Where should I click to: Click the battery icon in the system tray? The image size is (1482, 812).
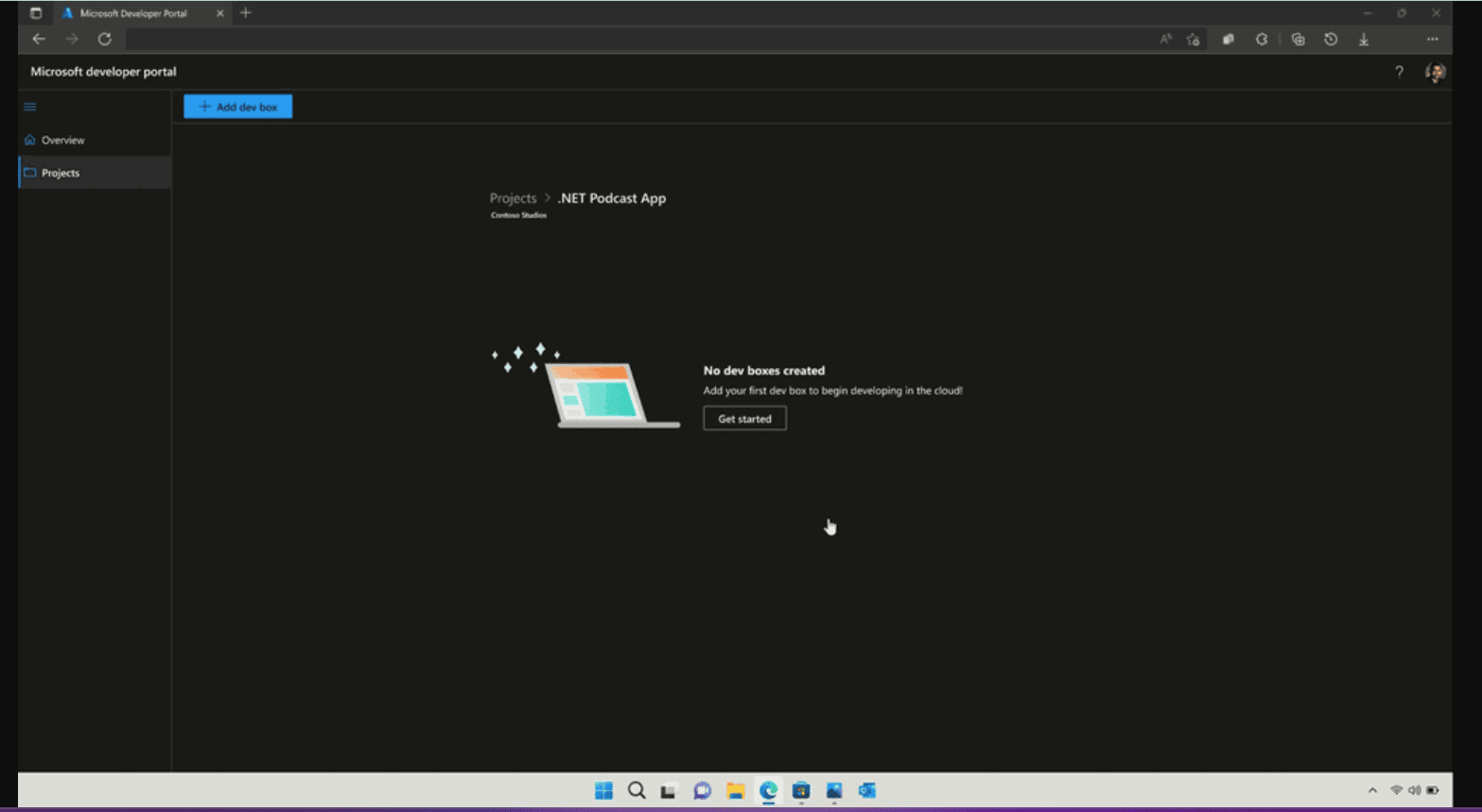tap(1433, 790)
